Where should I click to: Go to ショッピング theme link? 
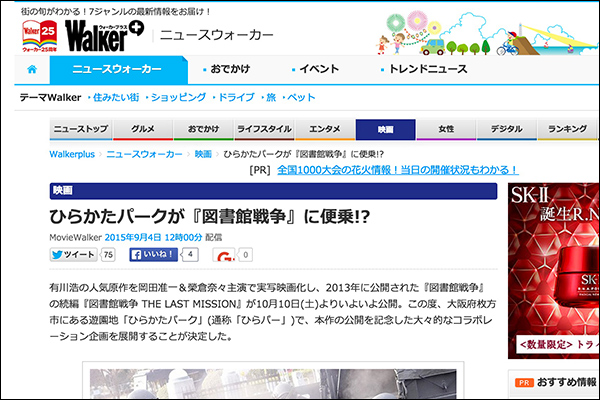[176, 98]
